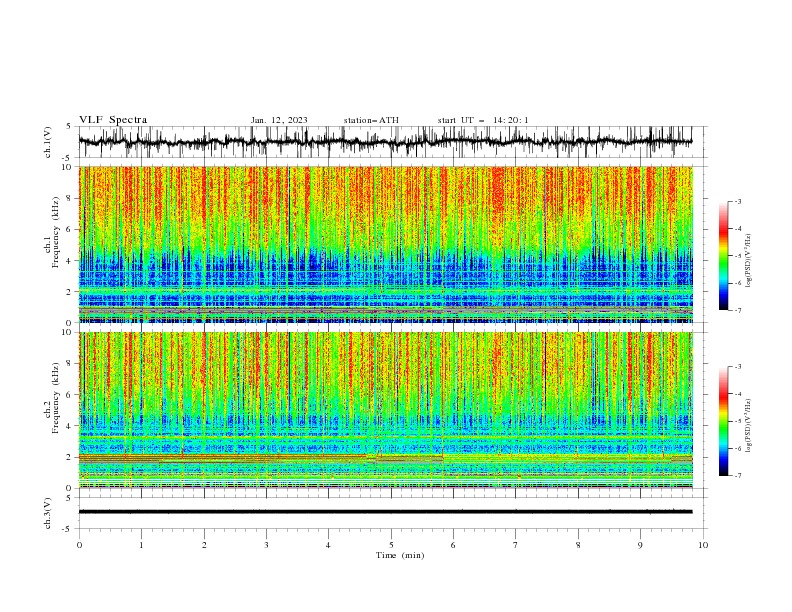
Task: Click the 'VLF Spectra' title text
Action: coord(113,120)
